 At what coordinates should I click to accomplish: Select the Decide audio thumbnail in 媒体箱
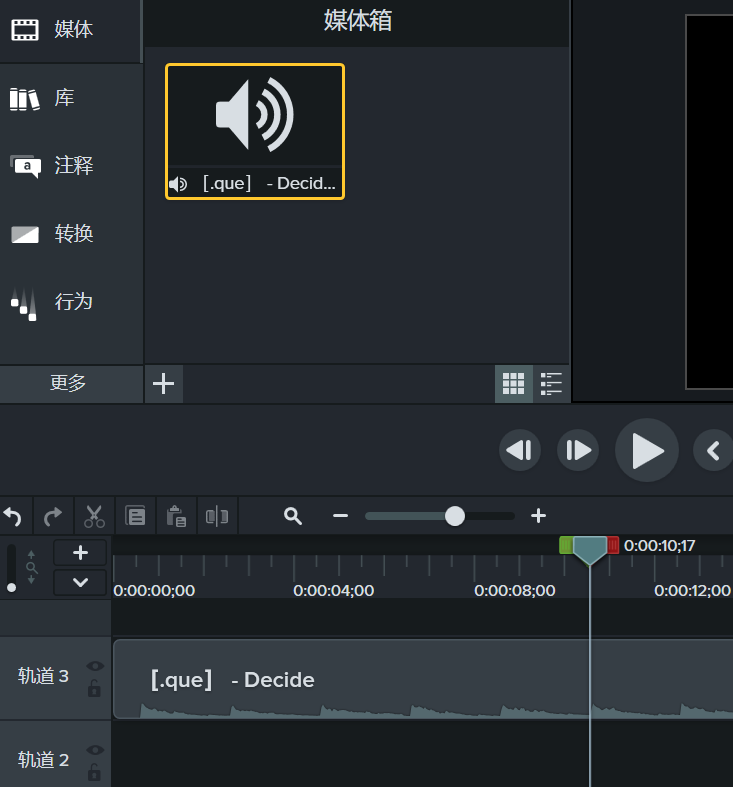click(255, 131)
